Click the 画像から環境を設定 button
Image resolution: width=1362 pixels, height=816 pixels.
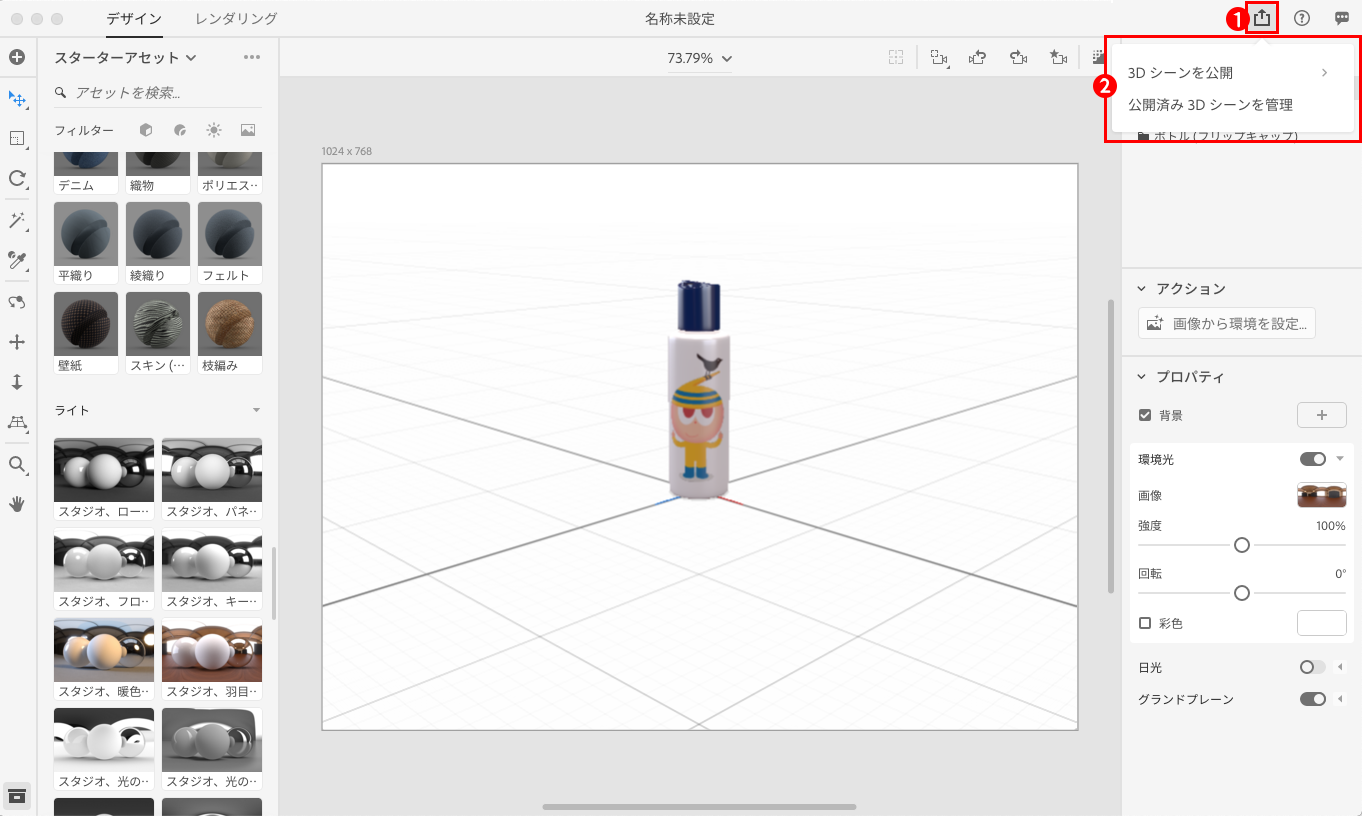[1227, 323]
